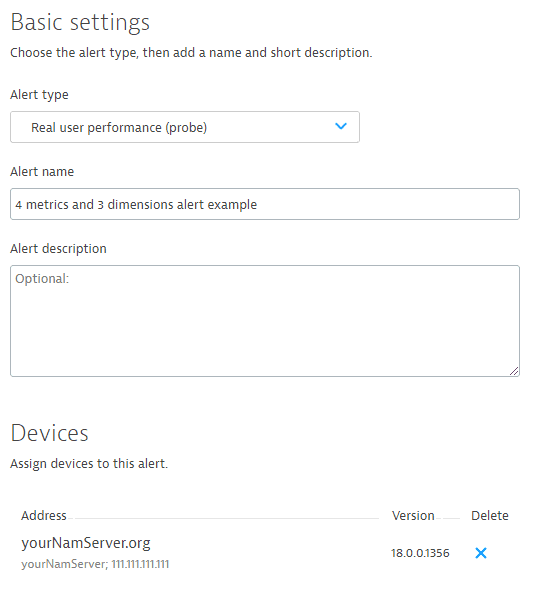The height and width of the screenshot is (610, 542).
Task: Click the 'Alert type' field label
Action: tap(39, 95)
